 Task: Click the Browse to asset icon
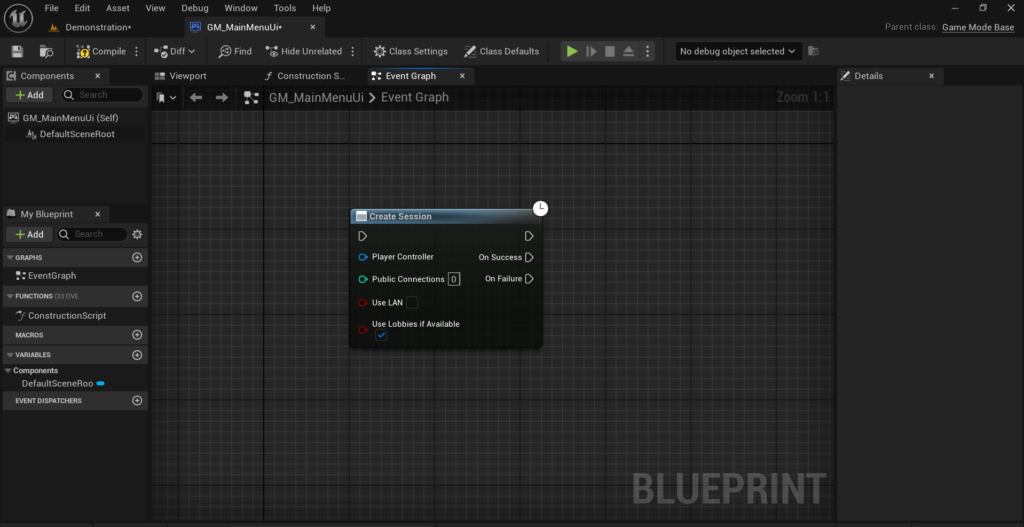pos(46,51)
